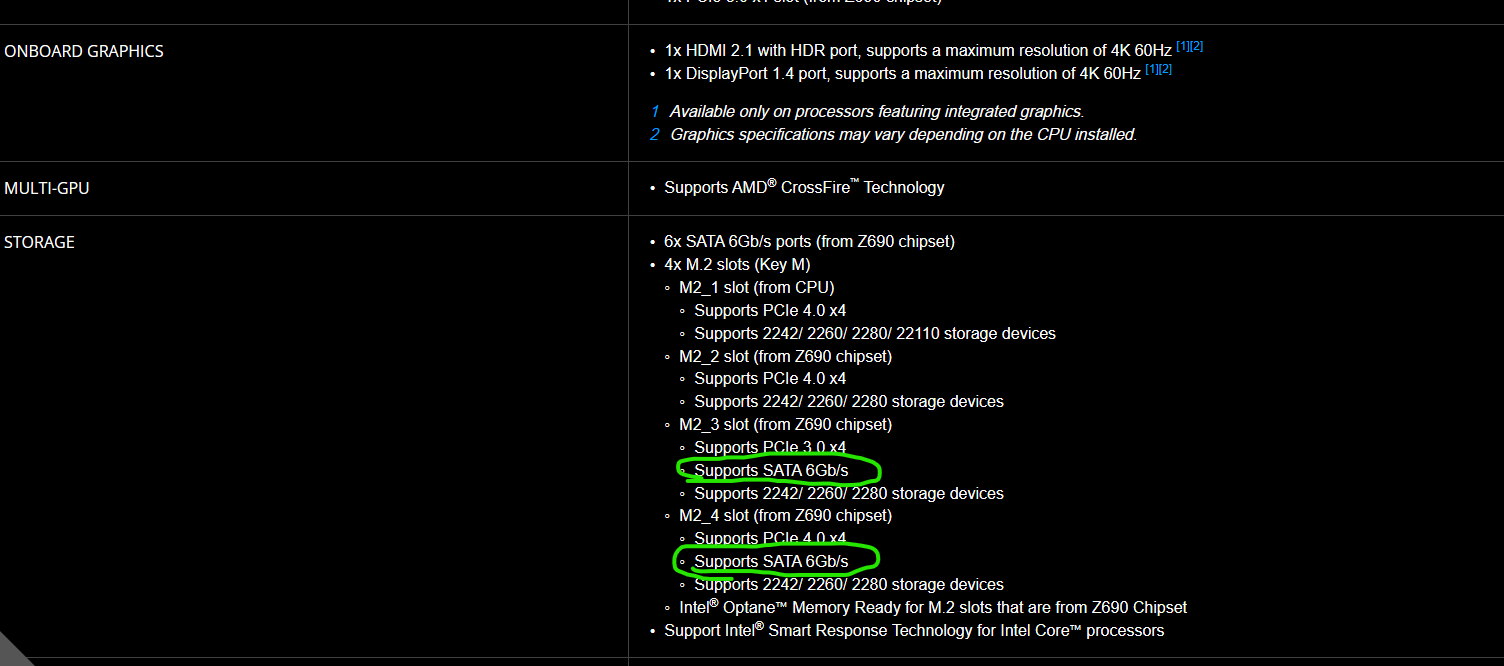Viewport: 1504px width, 666px height.
Task: Click the 6x SATA 6Gb/s ports line
Action: [x=809, y=242]
